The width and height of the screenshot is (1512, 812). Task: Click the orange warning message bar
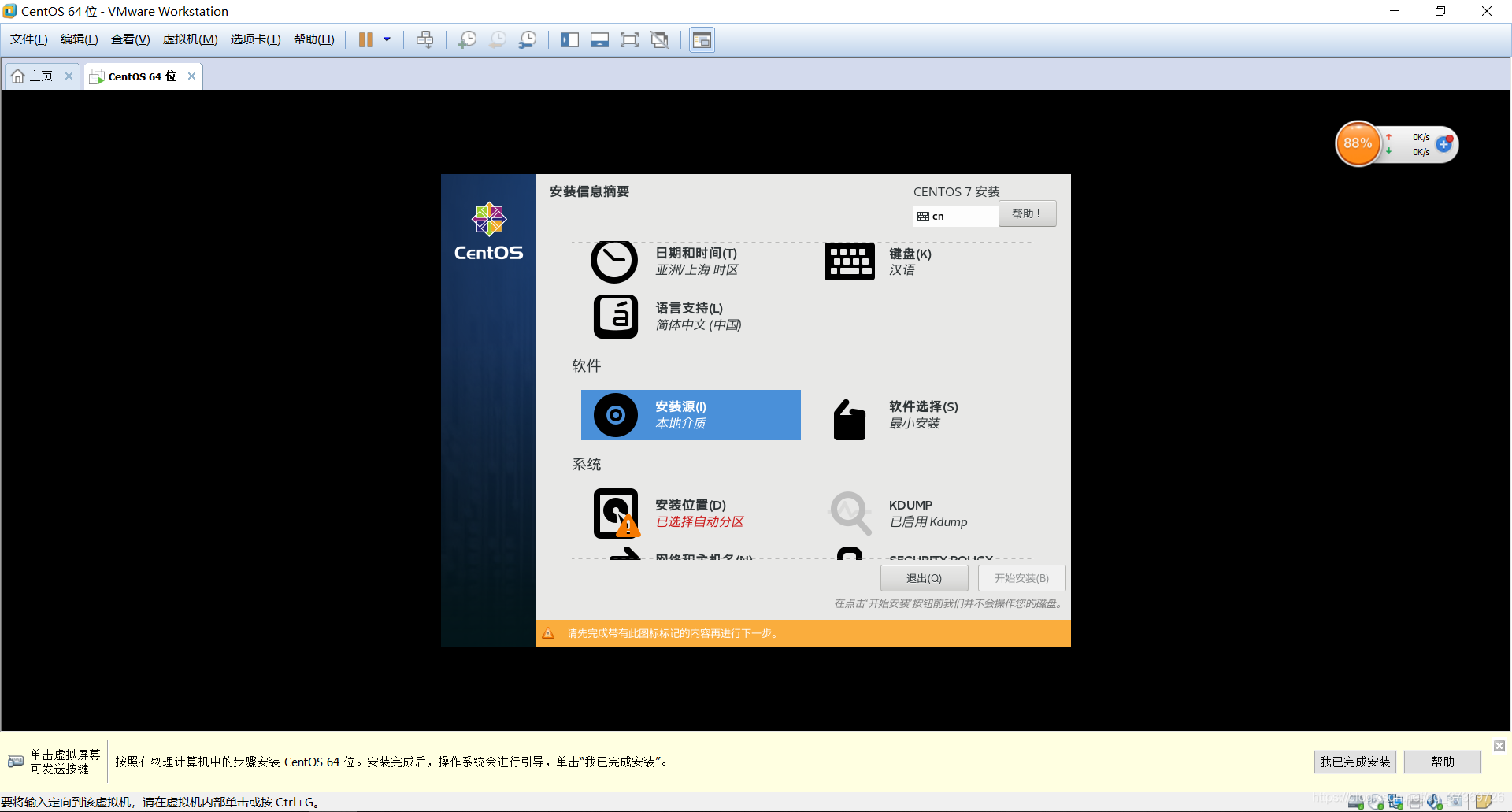(803, 633)
